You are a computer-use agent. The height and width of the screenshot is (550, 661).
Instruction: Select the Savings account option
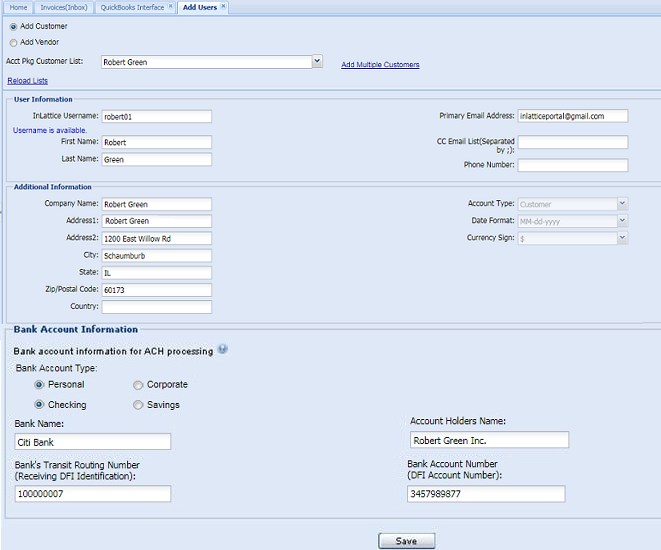(138, 405)
